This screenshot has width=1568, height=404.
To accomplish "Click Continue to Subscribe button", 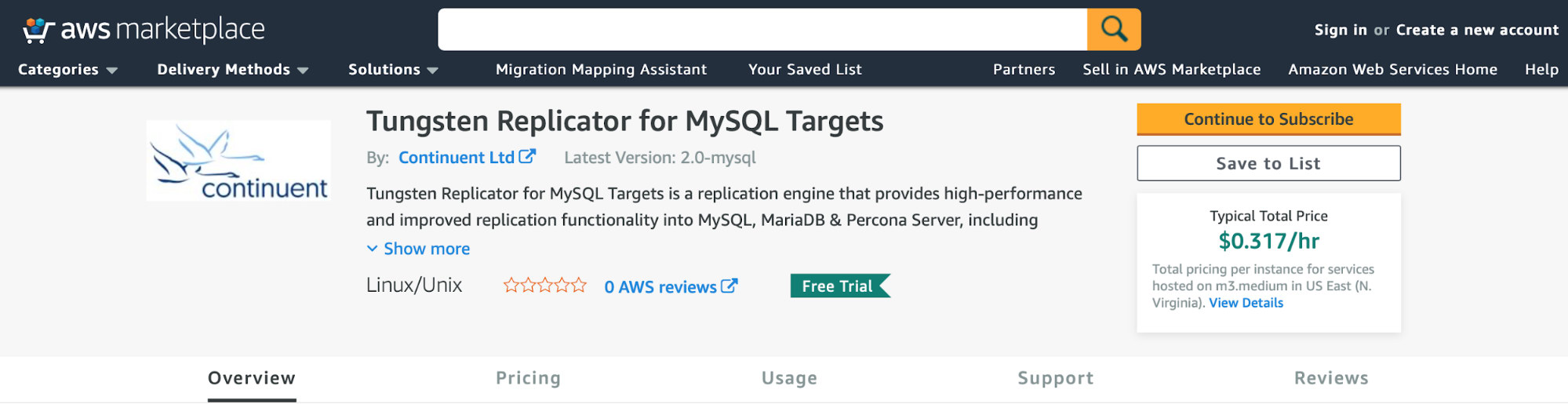I will coord(1268,119).
